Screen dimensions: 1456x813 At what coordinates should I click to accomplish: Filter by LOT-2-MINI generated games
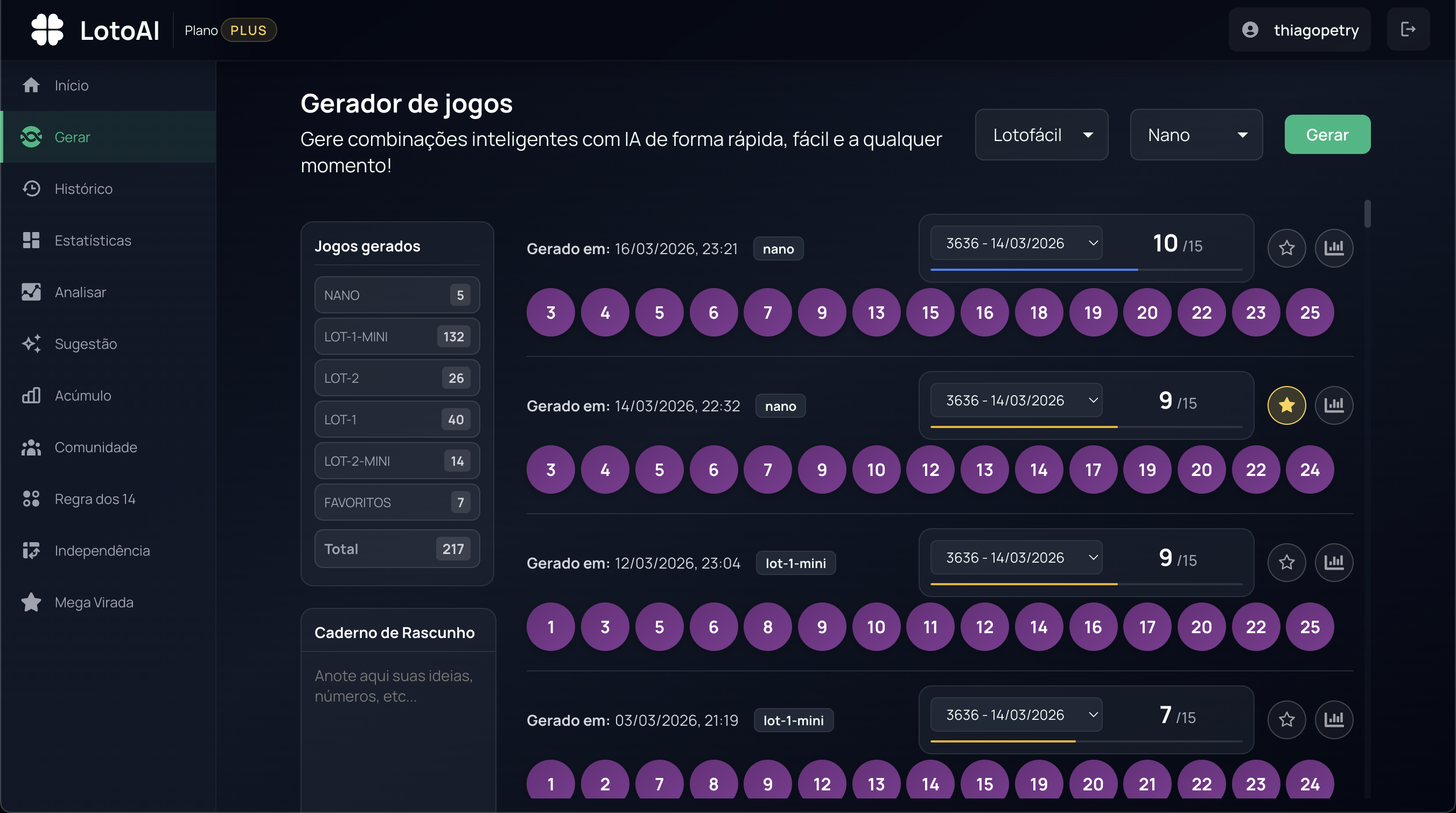(x=397, y=461)
